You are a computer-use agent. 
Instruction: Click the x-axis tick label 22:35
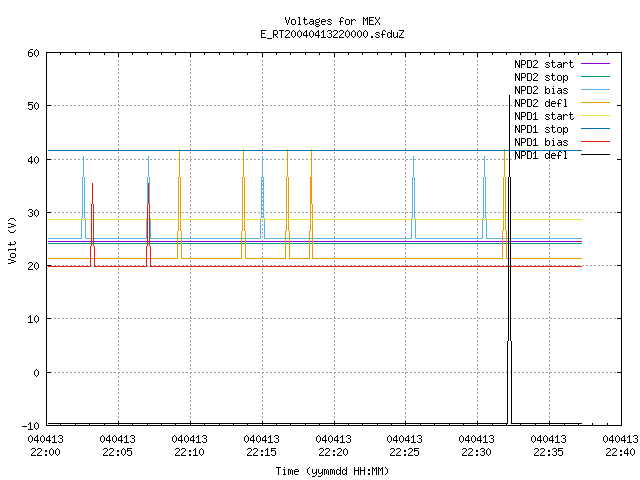pyautogui.click(x=548, y=452)
